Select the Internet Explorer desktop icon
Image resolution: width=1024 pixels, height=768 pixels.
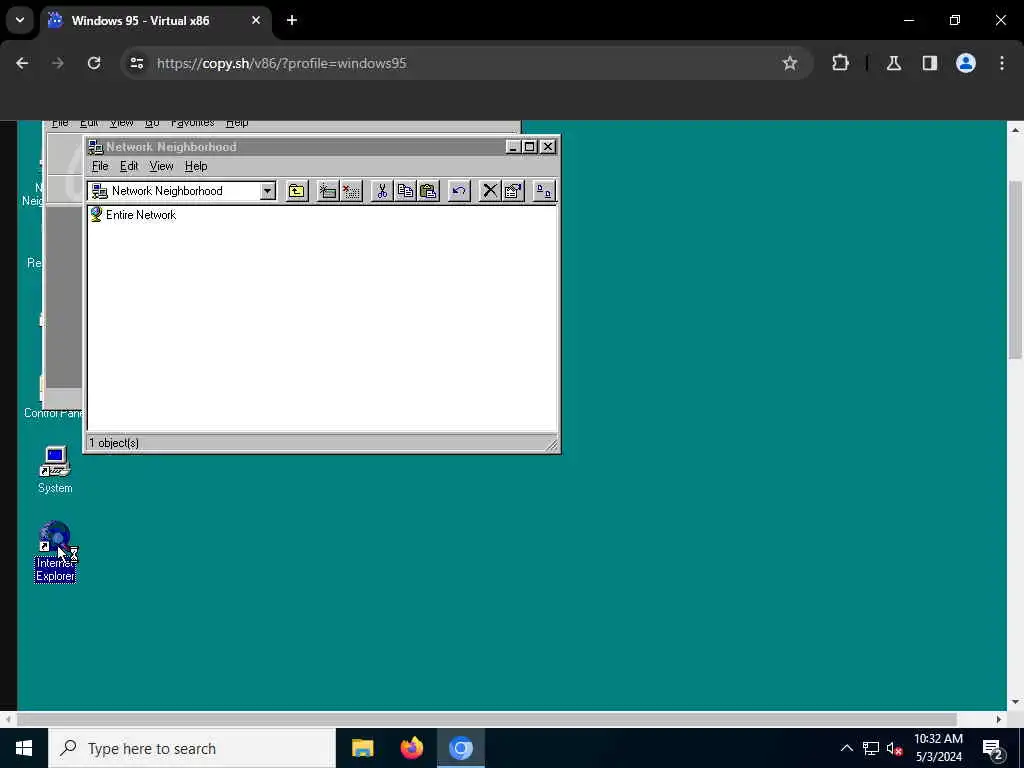[x=55, y=552]
